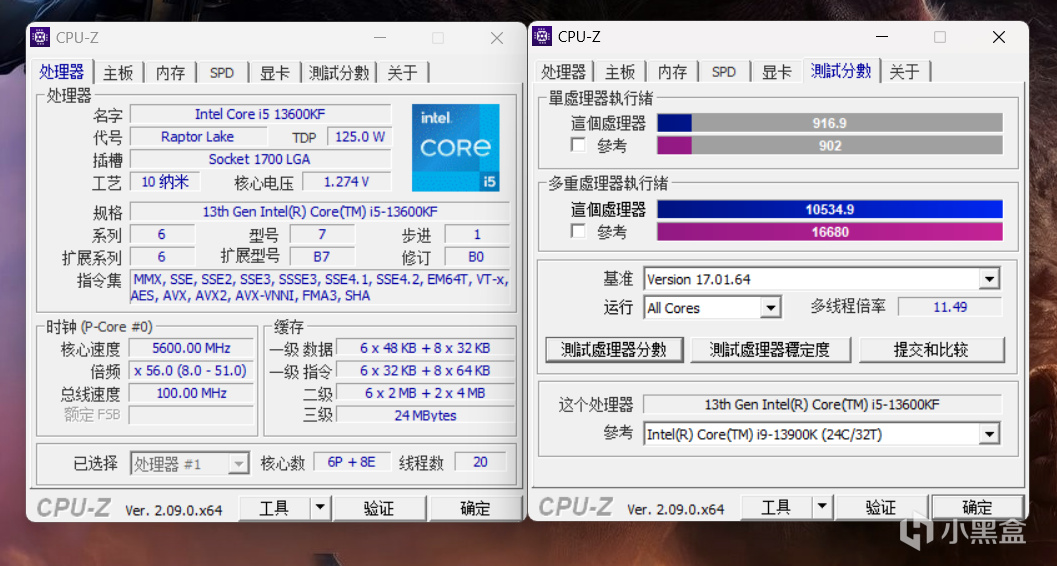Click 扩展型号 value B7
Image resolution: width=1057 pixels, height=566 pixels.
pos(322,257)
